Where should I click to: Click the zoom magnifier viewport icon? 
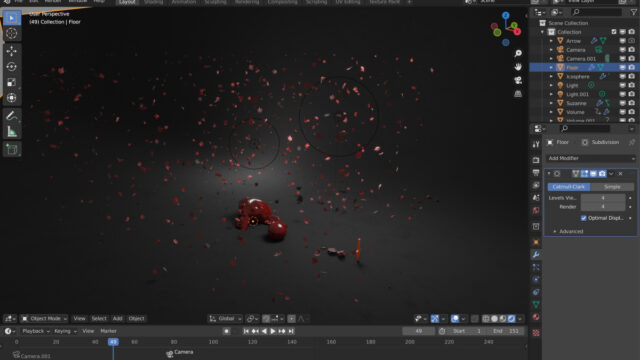click(518, 53)
